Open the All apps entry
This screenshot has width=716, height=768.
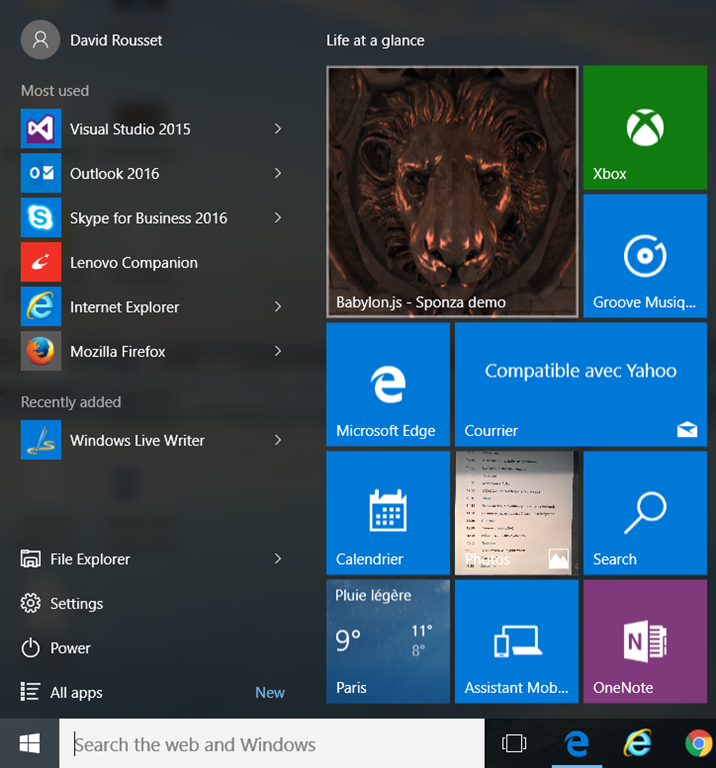click(x=152, y=692)
